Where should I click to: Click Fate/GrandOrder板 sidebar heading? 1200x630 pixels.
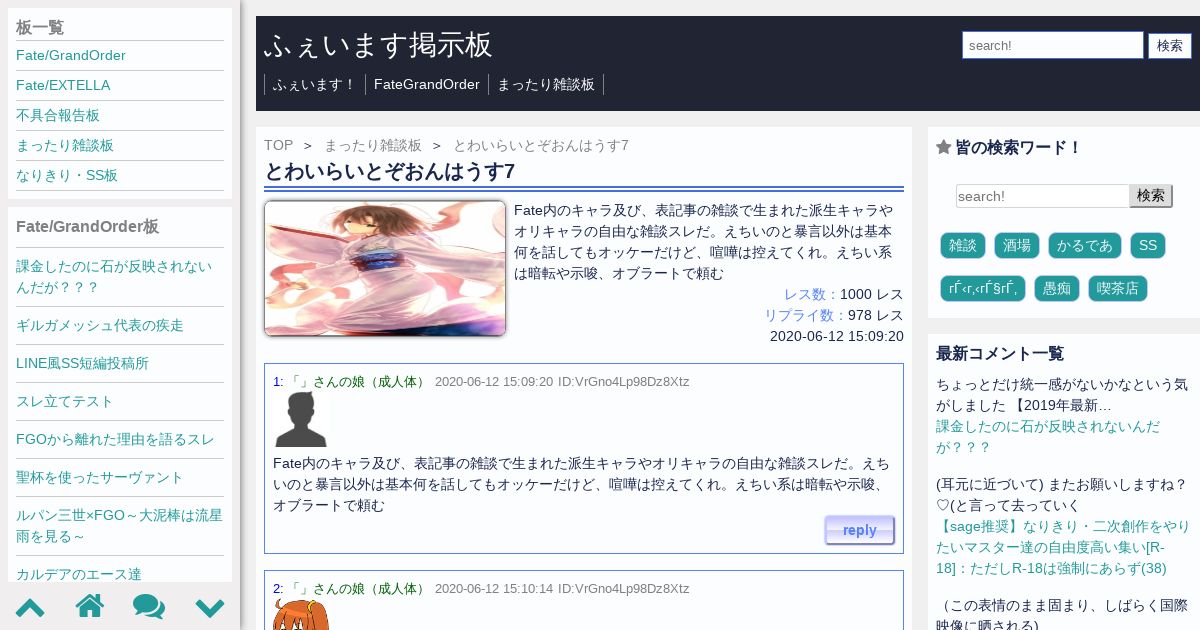(88, 226)
